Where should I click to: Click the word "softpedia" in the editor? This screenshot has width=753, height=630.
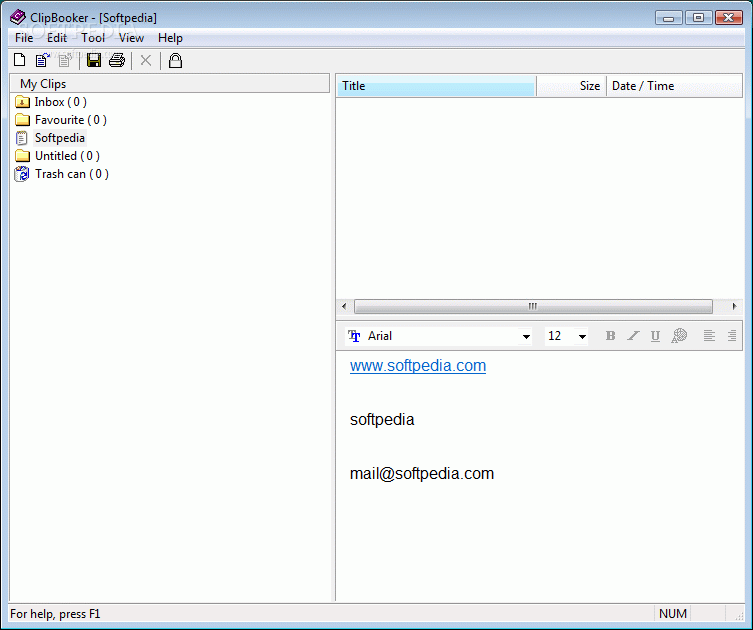pos(382,420)
